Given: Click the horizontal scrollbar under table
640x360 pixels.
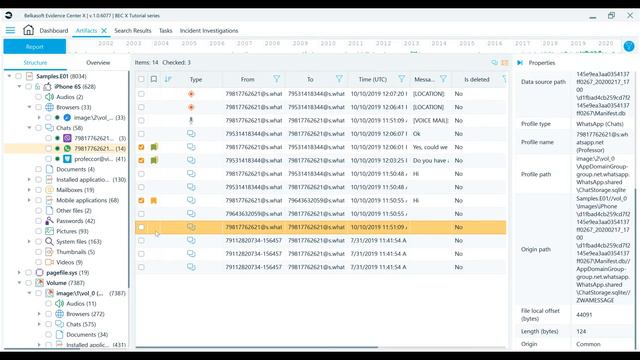Looking at the screenshot, I should (256, 347).
